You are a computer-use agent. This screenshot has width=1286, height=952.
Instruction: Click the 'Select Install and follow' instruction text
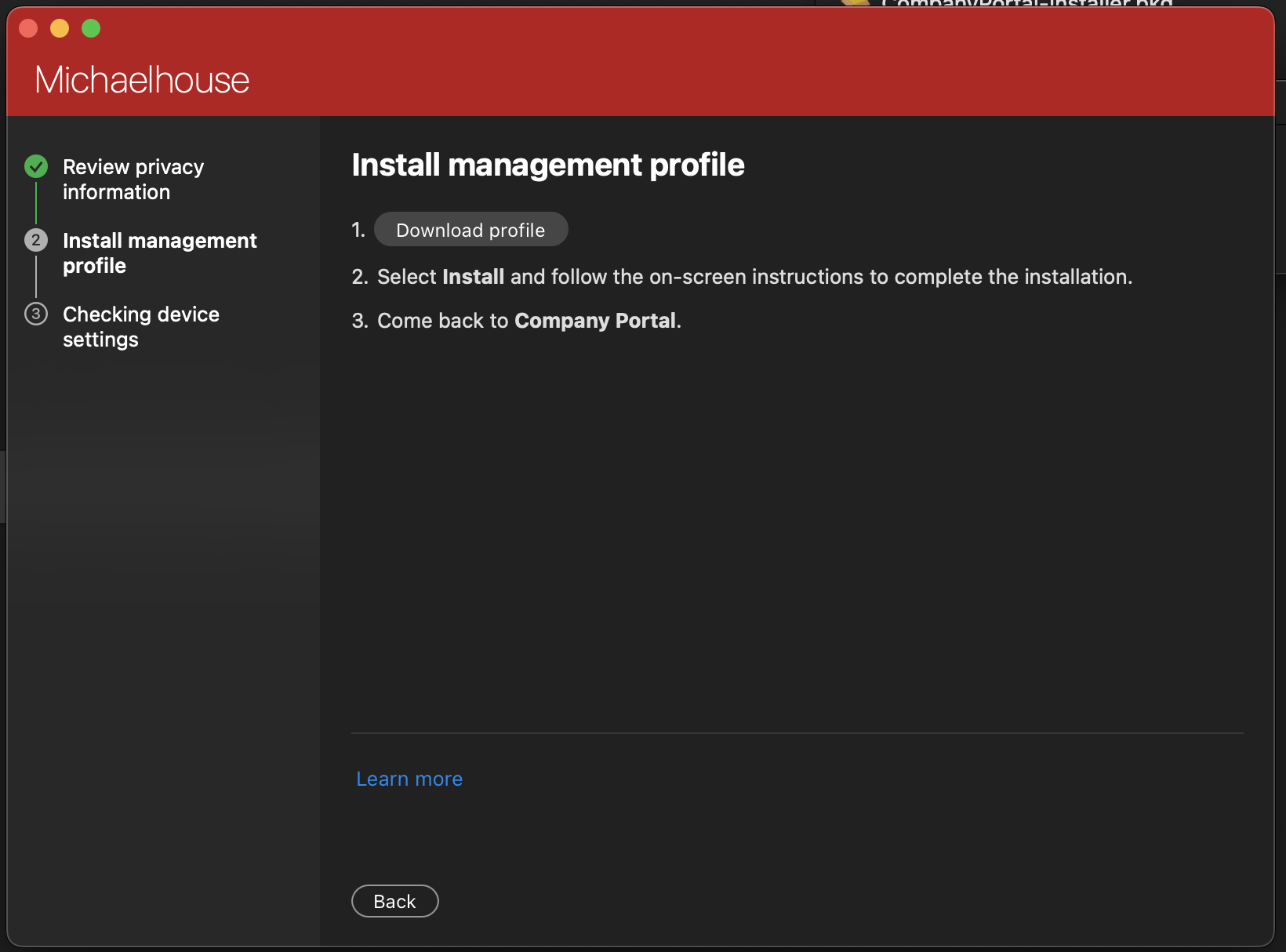tap(754, 277)
